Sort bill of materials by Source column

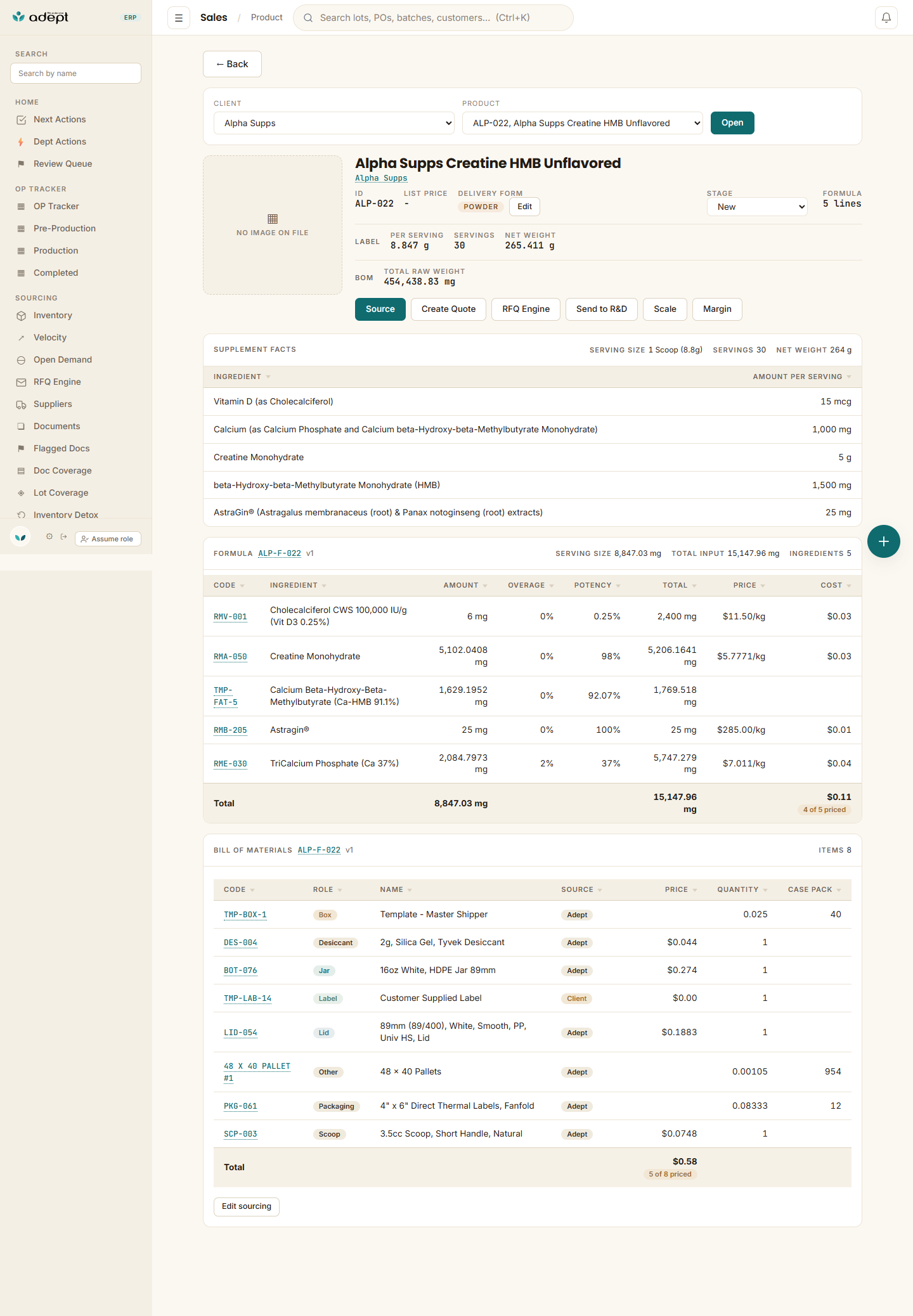[581, 889]
